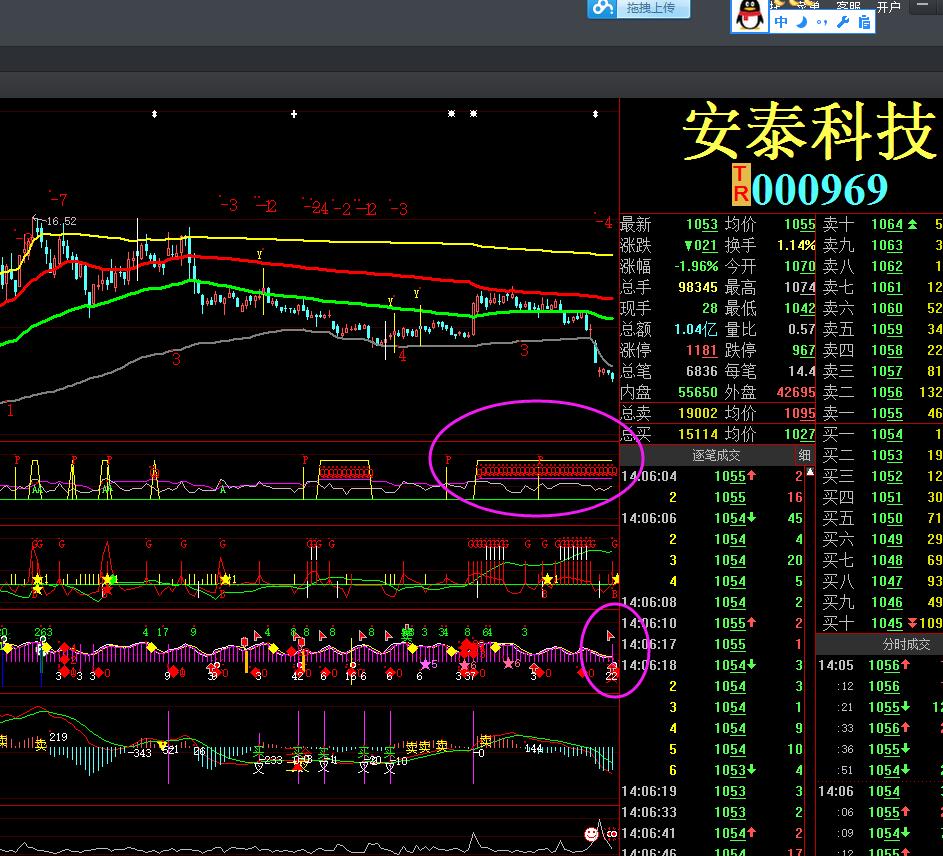The image size is (943, 856).
Task: Click the 卖九 price 1063
Action: 887,245
